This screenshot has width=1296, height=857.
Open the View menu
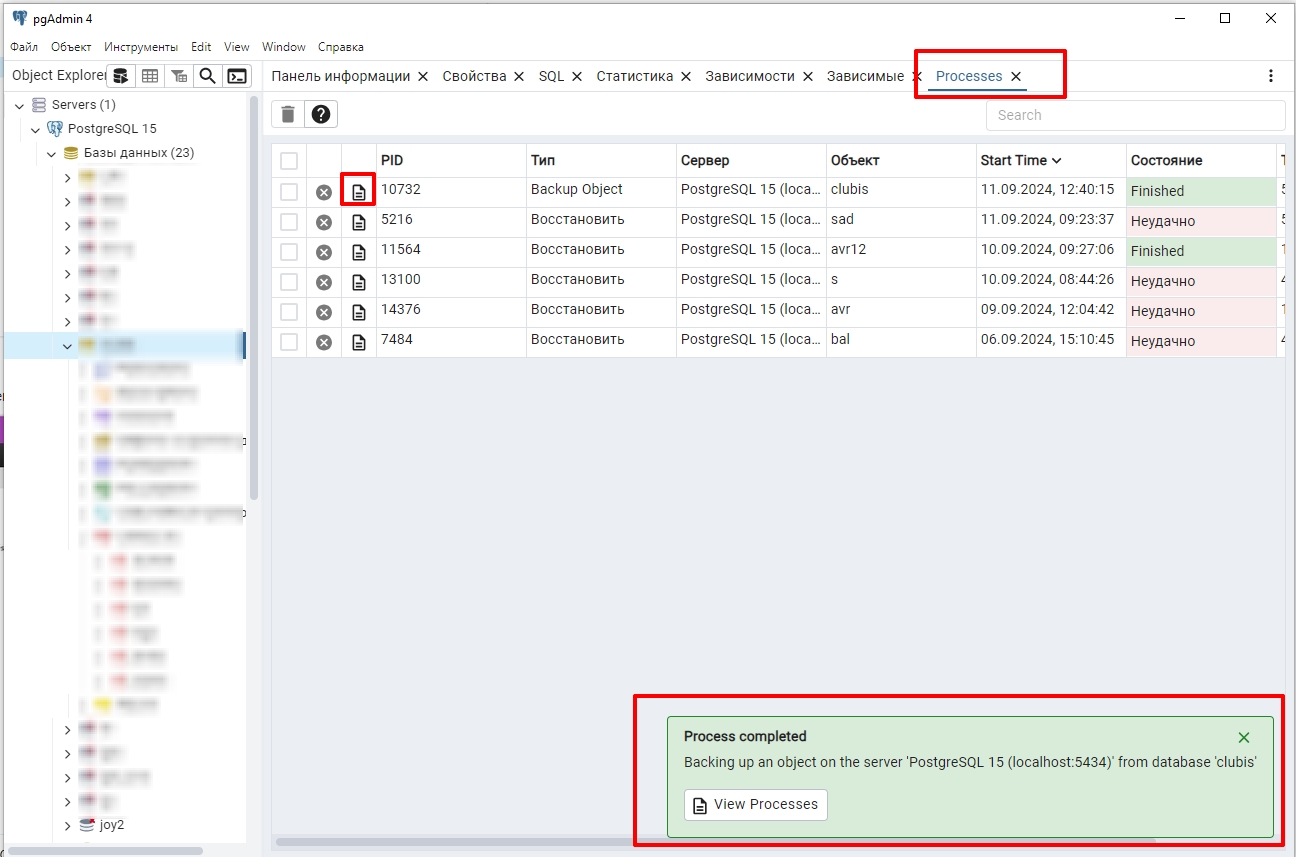point(237,47)
